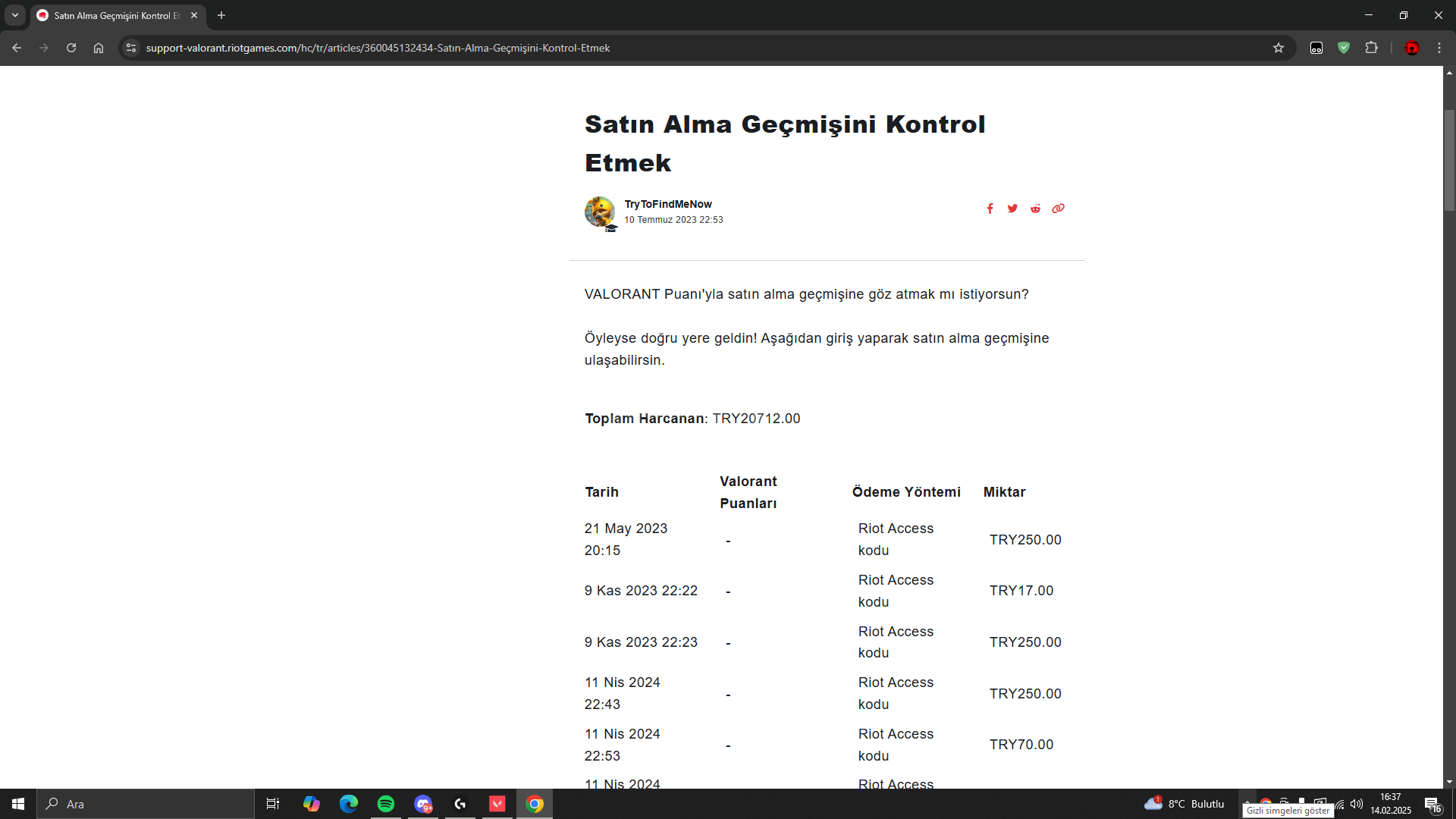
Task: Click the Ödeme Yöntemi column header
Action: (x=906, y=492)
